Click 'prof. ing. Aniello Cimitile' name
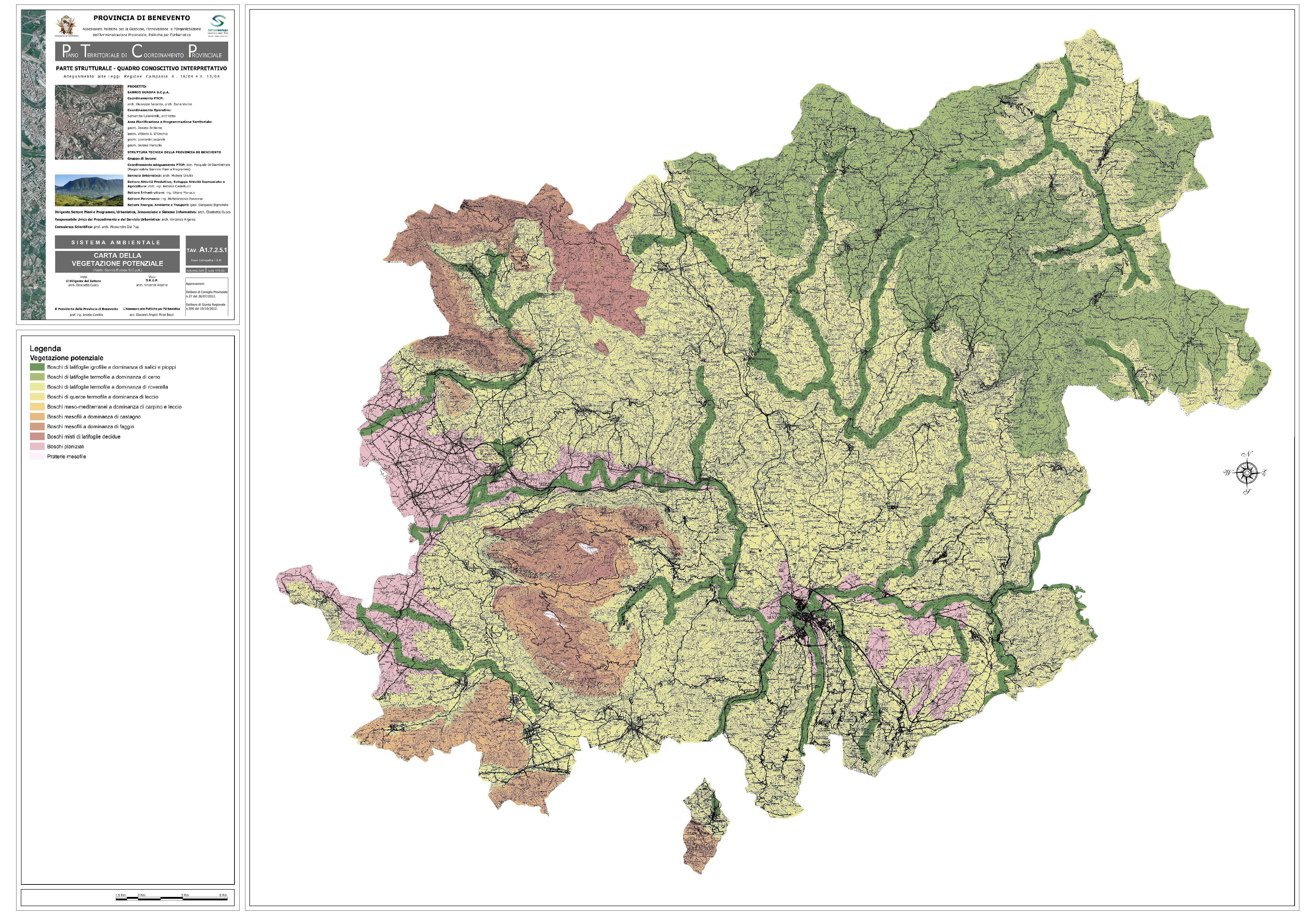This screenshot has height=915, width=1316. [x=87, y=315]
